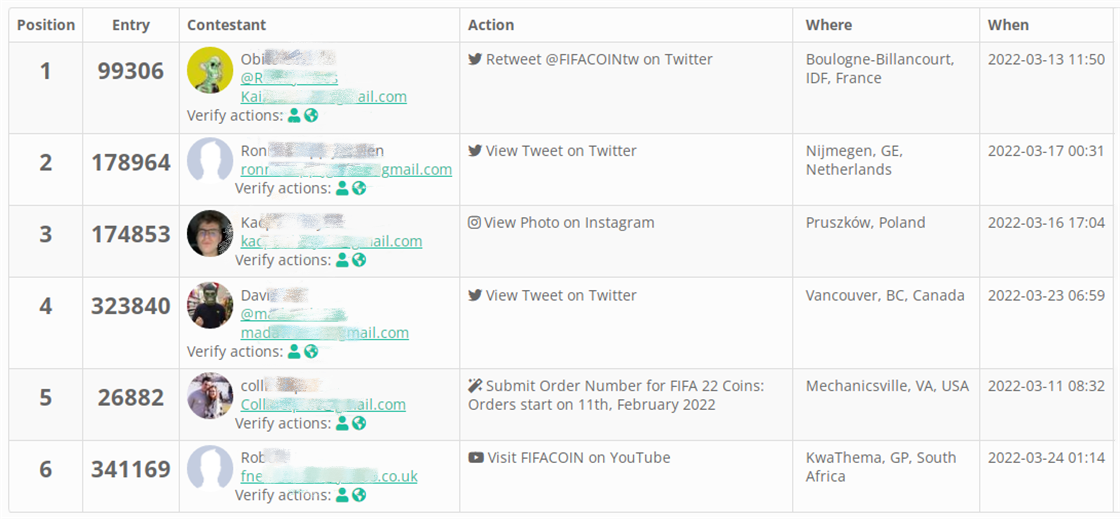Click the Position column header
Screen dimensions: 1120x519
(x=46, y=25)
